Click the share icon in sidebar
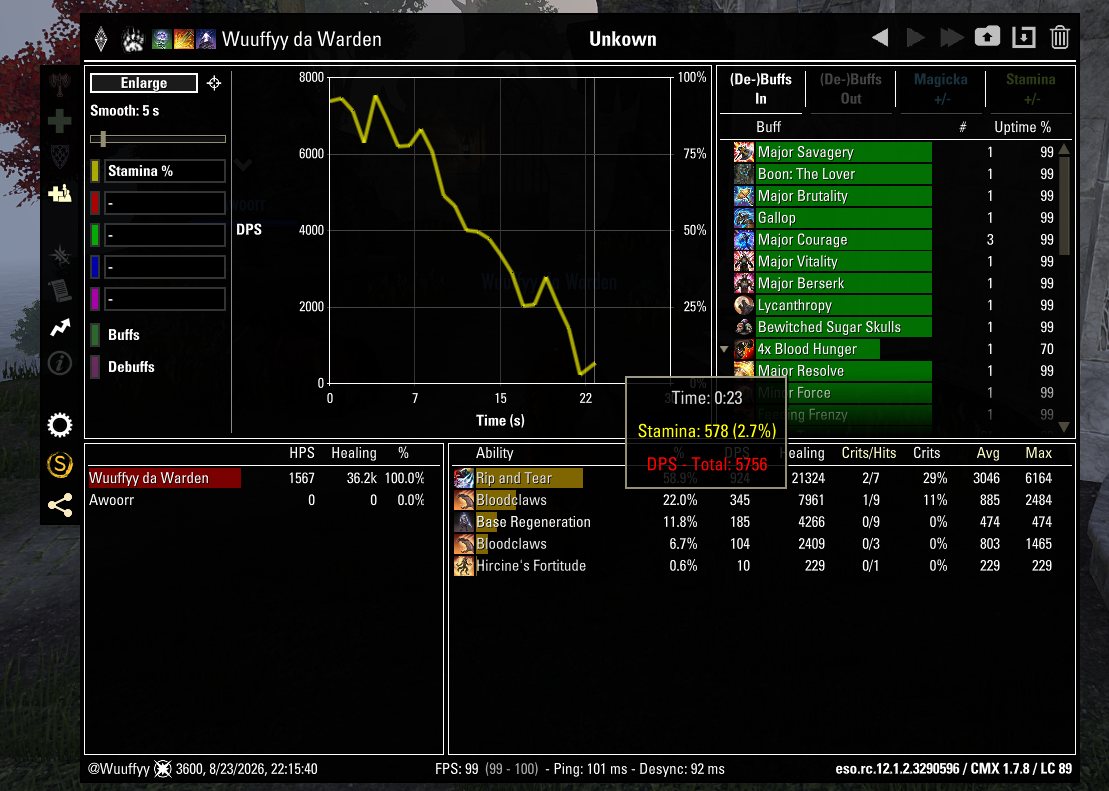1109x791 pixels. click(x=59, y=505)
